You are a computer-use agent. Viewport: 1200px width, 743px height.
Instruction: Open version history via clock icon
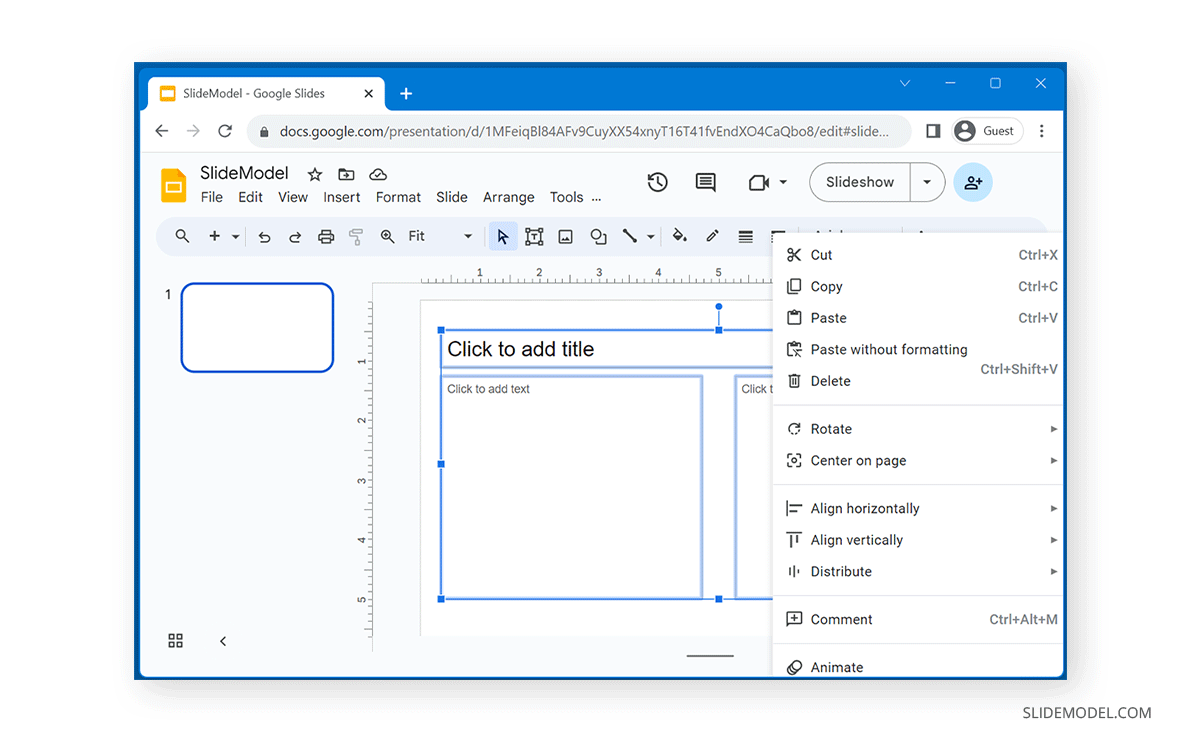[657, 182]
